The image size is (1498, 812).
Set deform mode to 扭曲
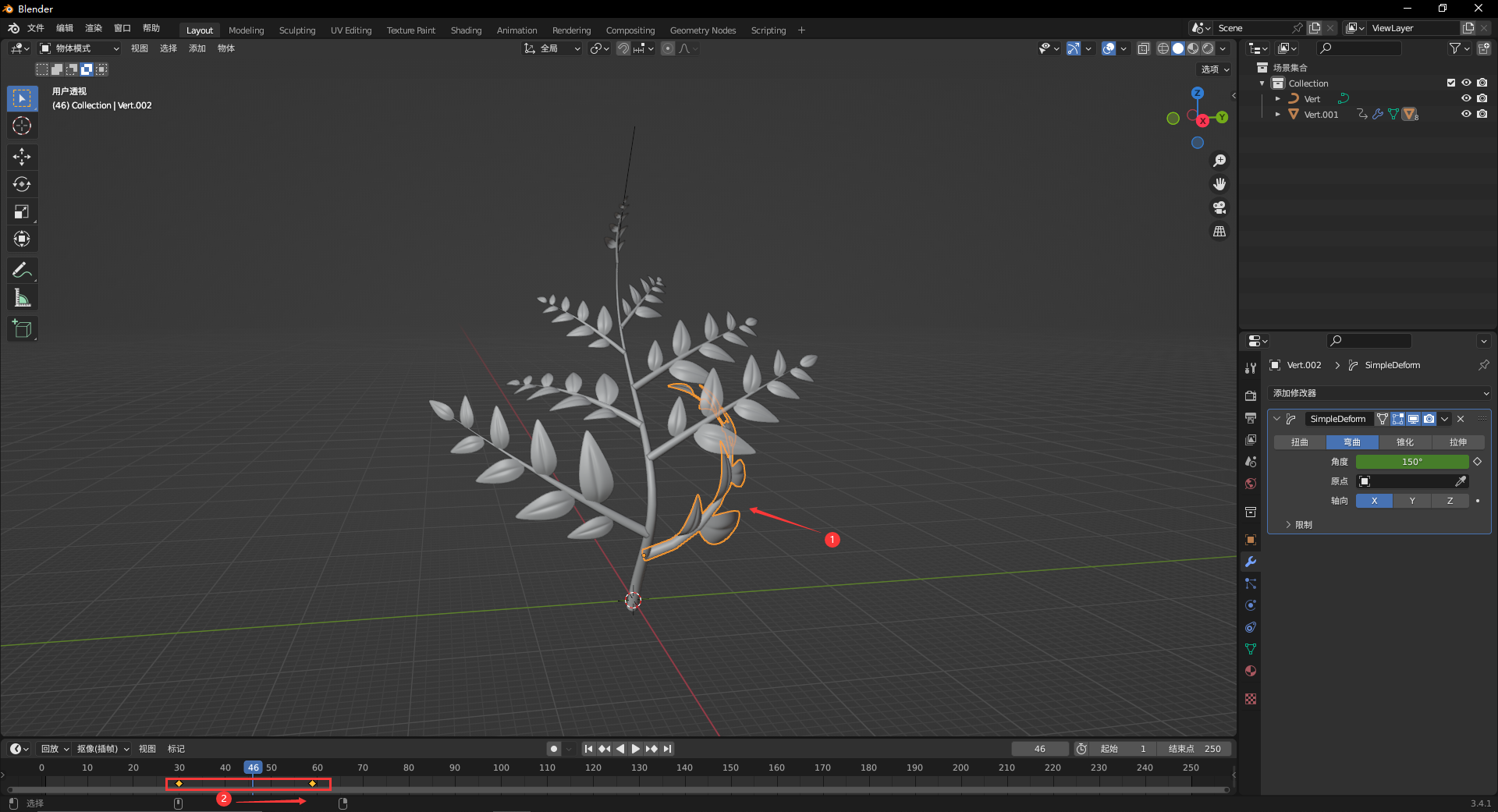[1300, 442]
